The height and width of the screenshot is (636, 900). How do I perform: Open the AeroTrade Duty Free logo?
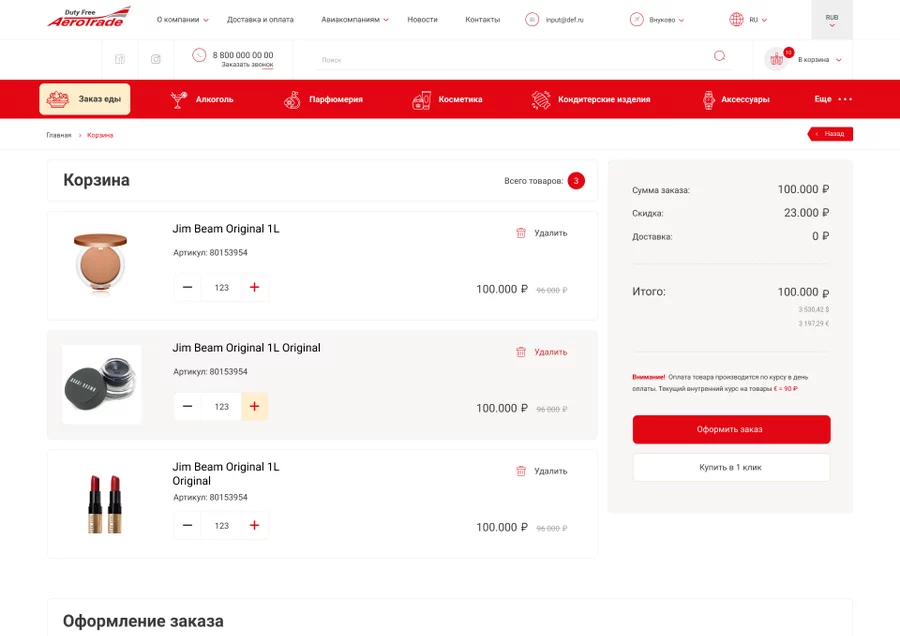click(89, 18)
